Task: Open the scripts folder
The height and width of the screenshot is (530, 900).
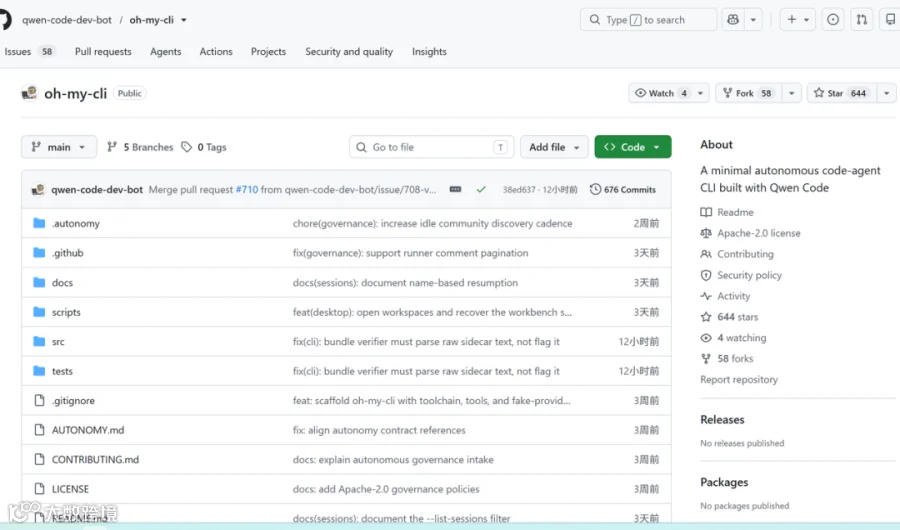Action: (66, 312)
